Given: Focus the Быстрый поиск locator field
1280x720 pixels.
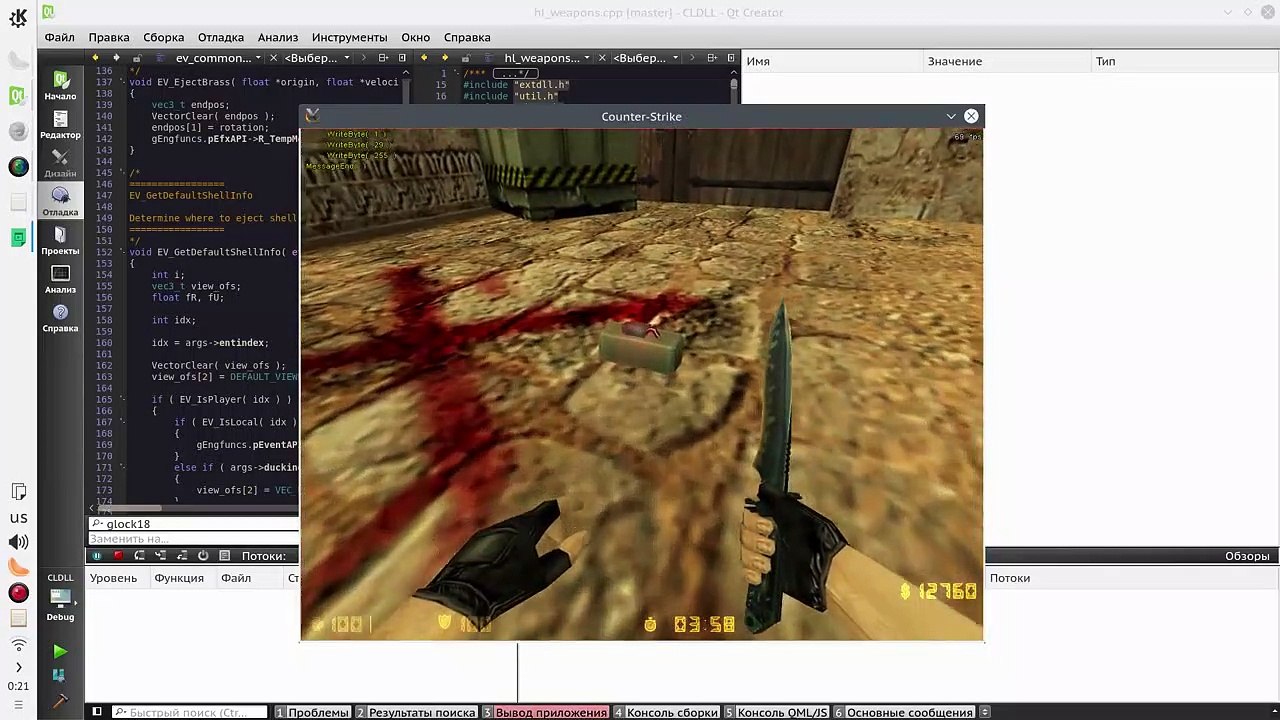Looking at the screenshot, I should click(189, 712).
